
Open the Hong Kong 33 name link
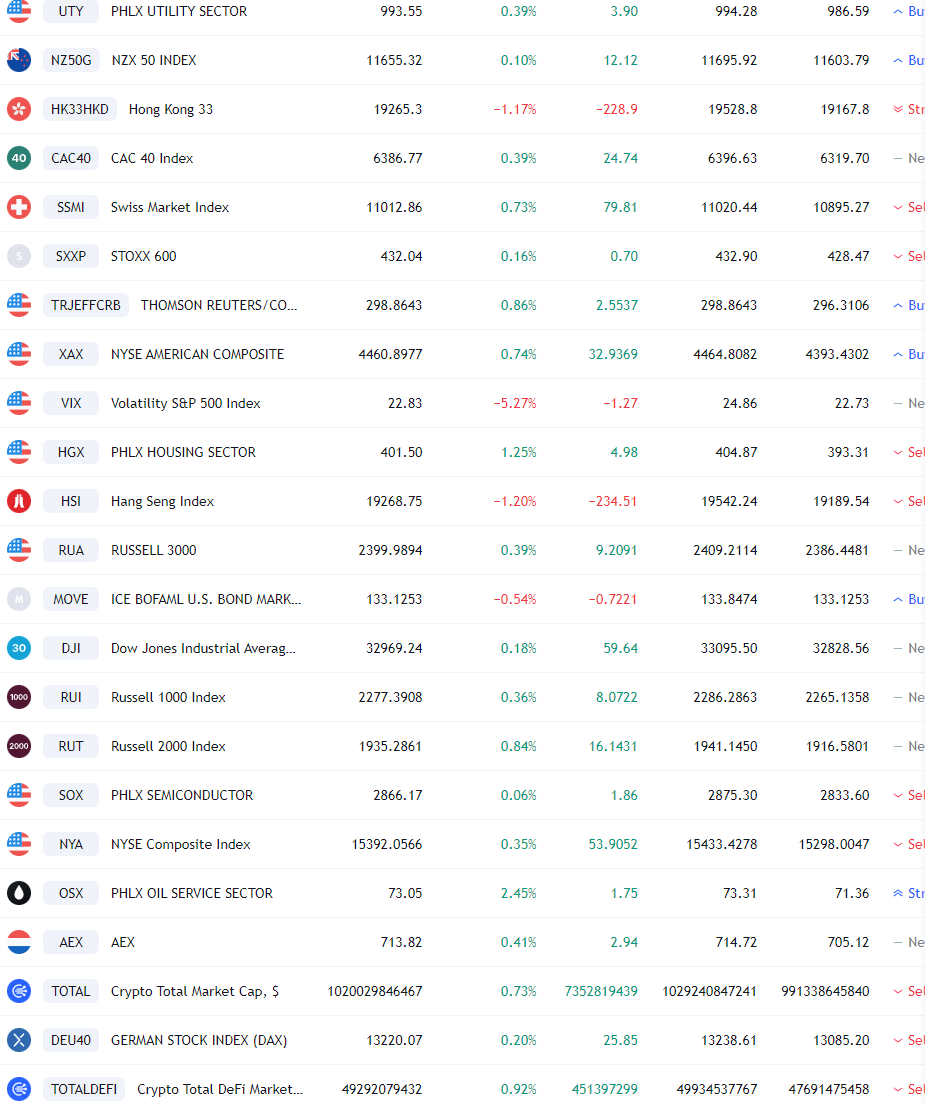tap(170, 109)
